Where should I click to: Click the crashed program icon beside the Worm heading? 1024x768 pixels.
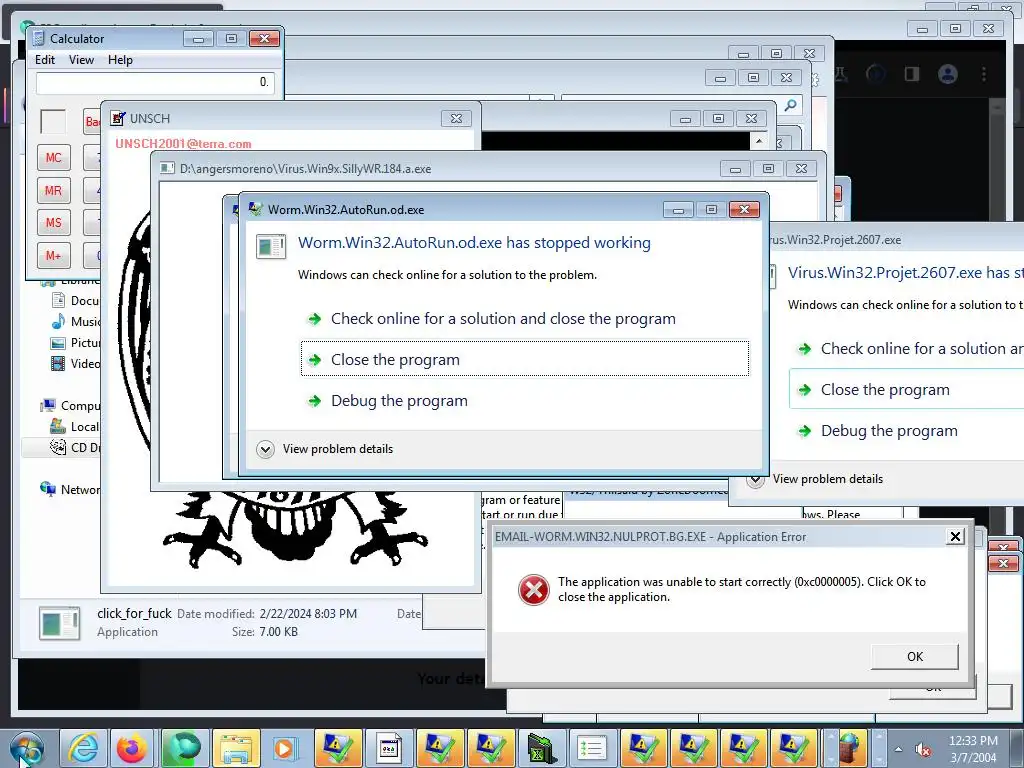click(x=271, y=247)
